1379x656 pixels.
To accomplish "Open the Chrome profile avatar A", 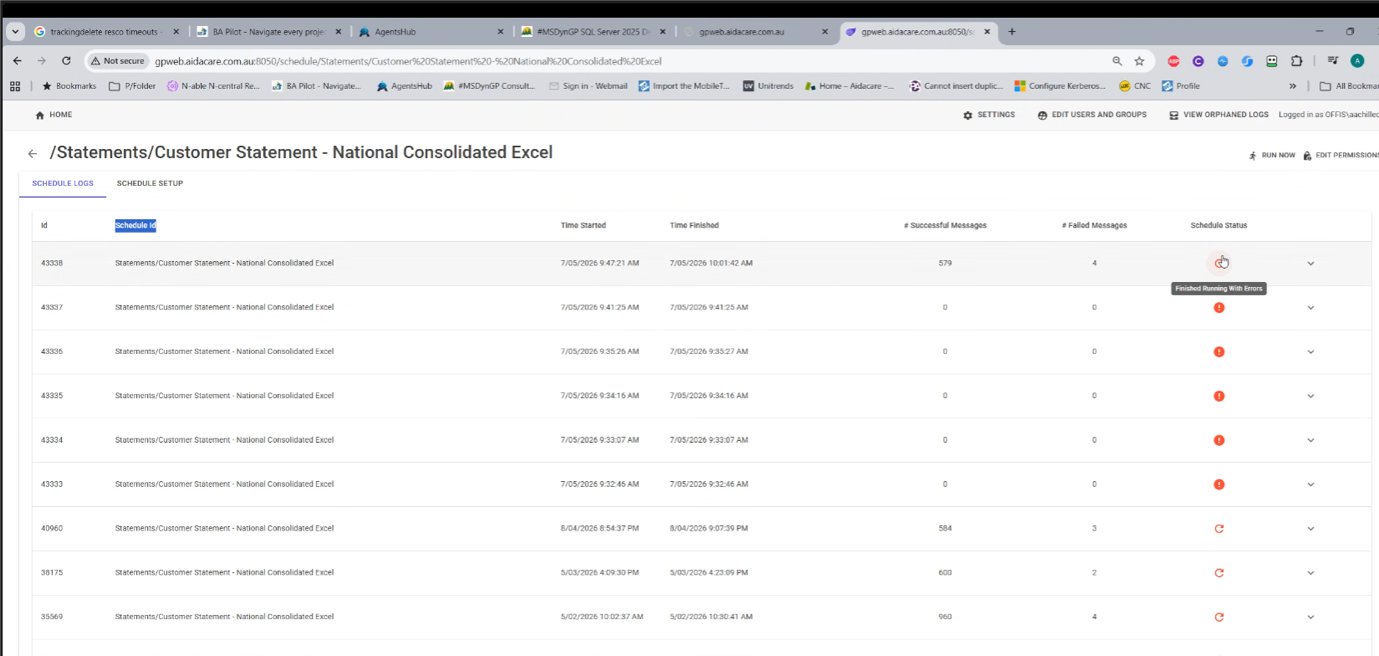I will (1357, 61).
